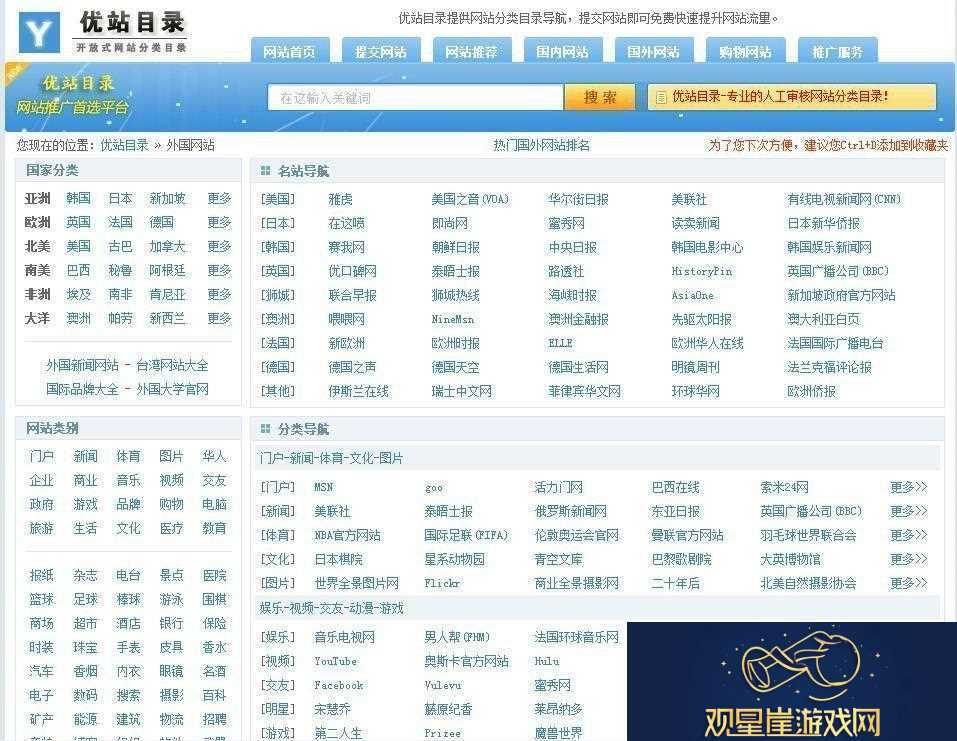
Task: Open the 国内网站 tab
Action: point(563,52)
